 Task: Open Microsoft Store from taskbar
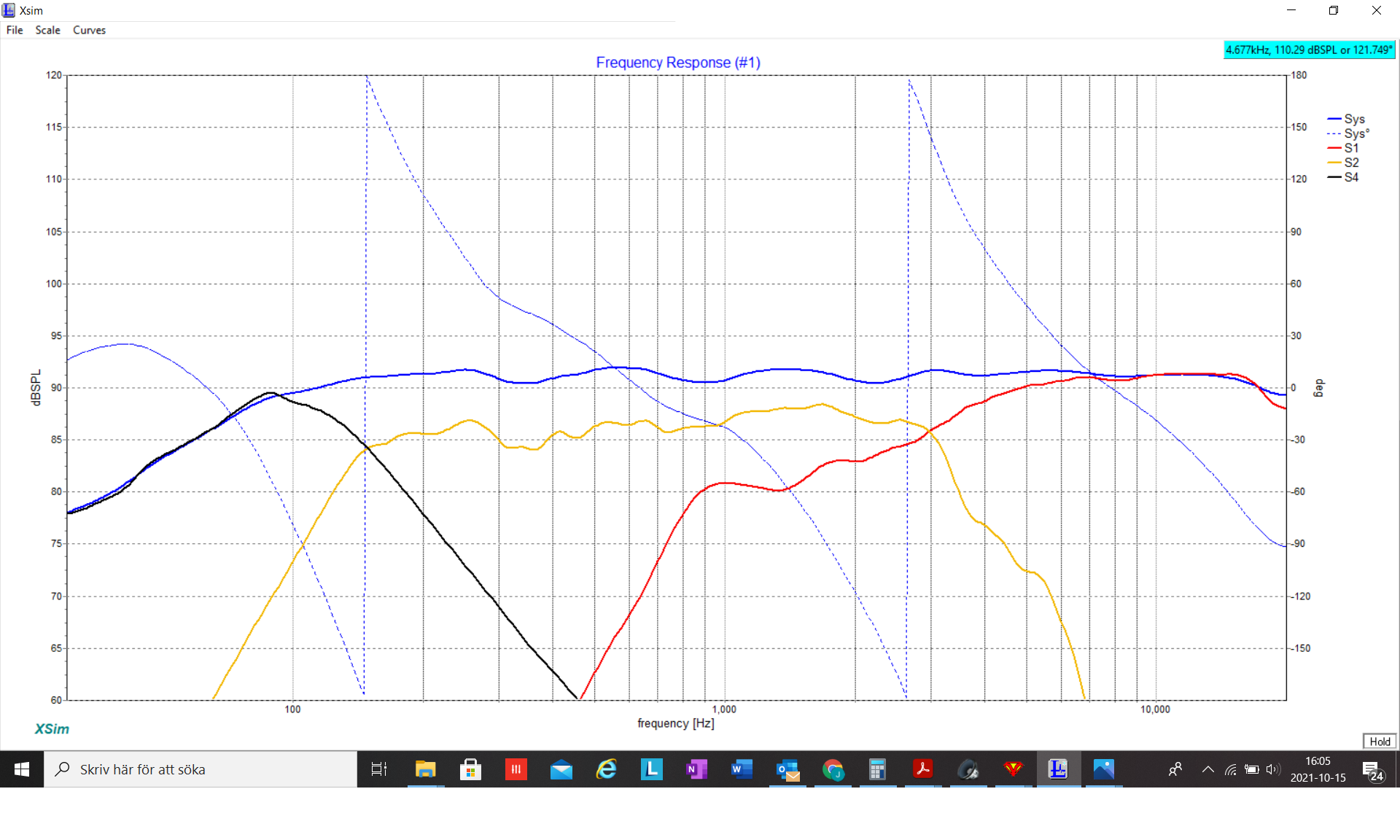pyautogui.click(x=470, y=769)
